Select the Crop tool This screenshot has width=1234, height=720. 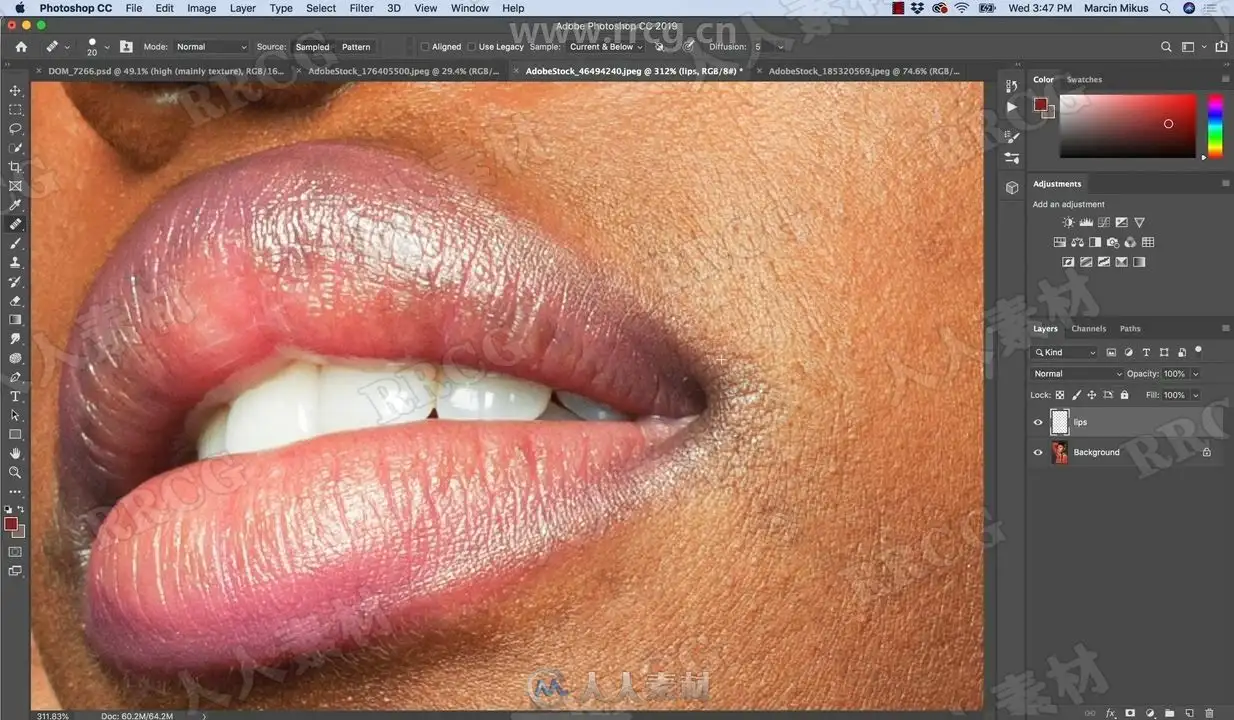(x=15, y=167)
